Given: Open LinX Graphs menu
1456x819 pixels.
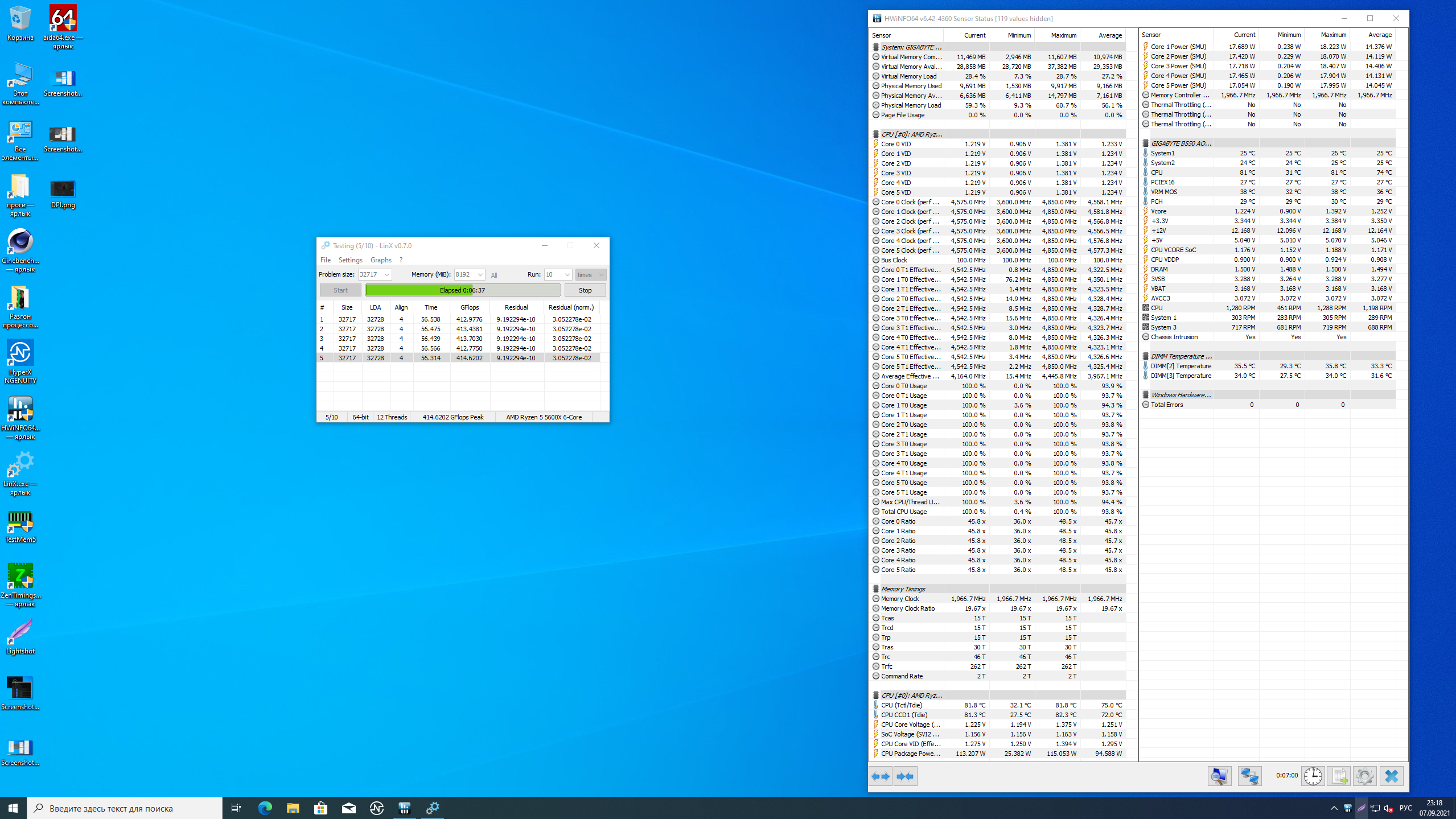Looking at the screenshot, I should point(381,260).
